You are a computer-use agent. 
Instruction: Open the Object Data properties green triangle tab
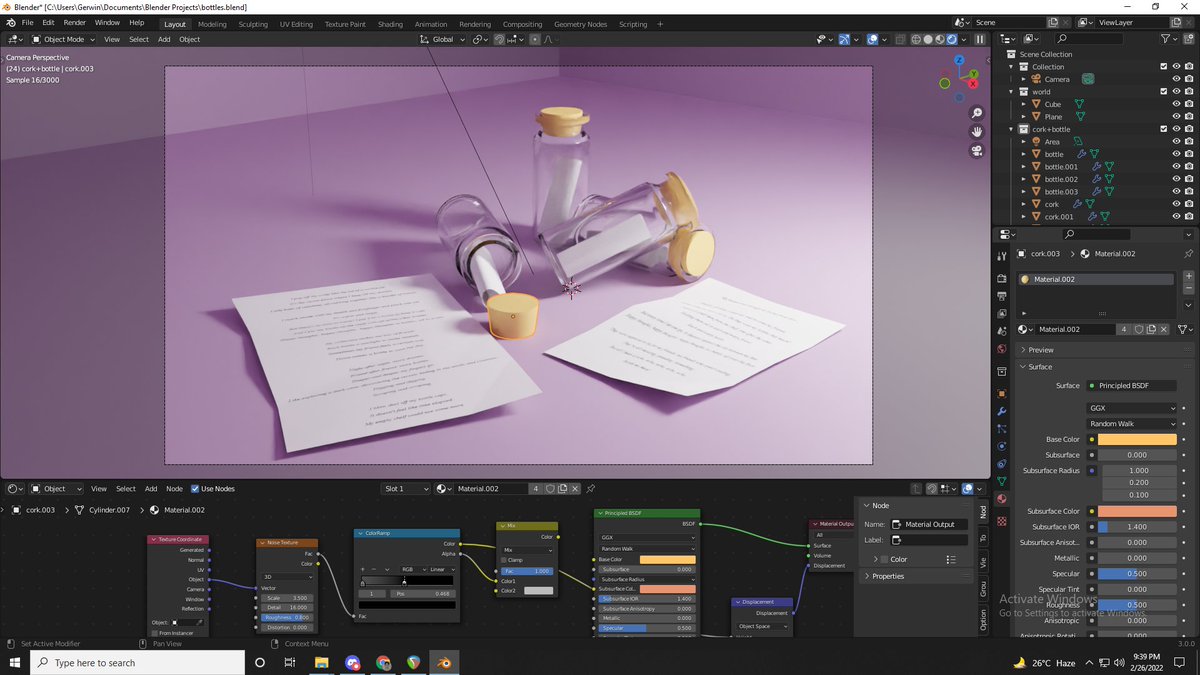(x=1001, y=481)
